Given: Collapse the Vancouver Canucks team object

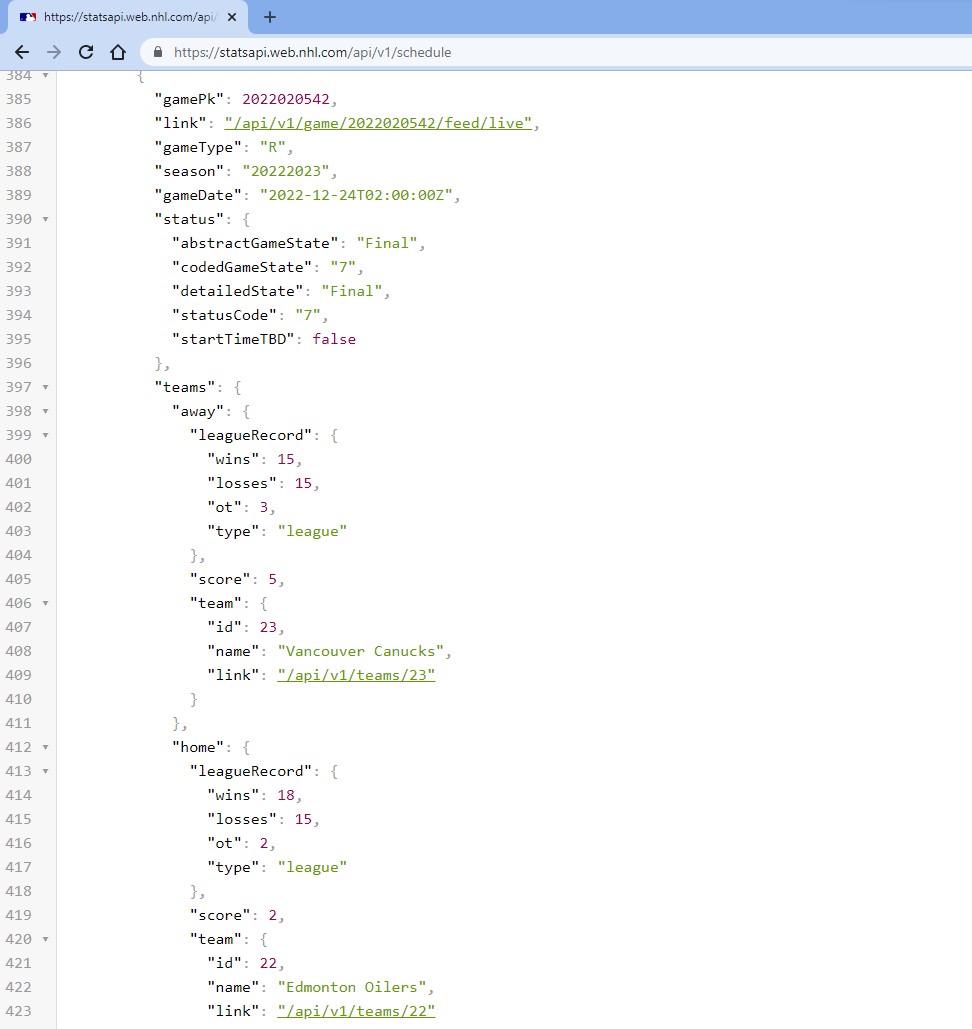Looking at the screenshot, I should tap(46, 603).
